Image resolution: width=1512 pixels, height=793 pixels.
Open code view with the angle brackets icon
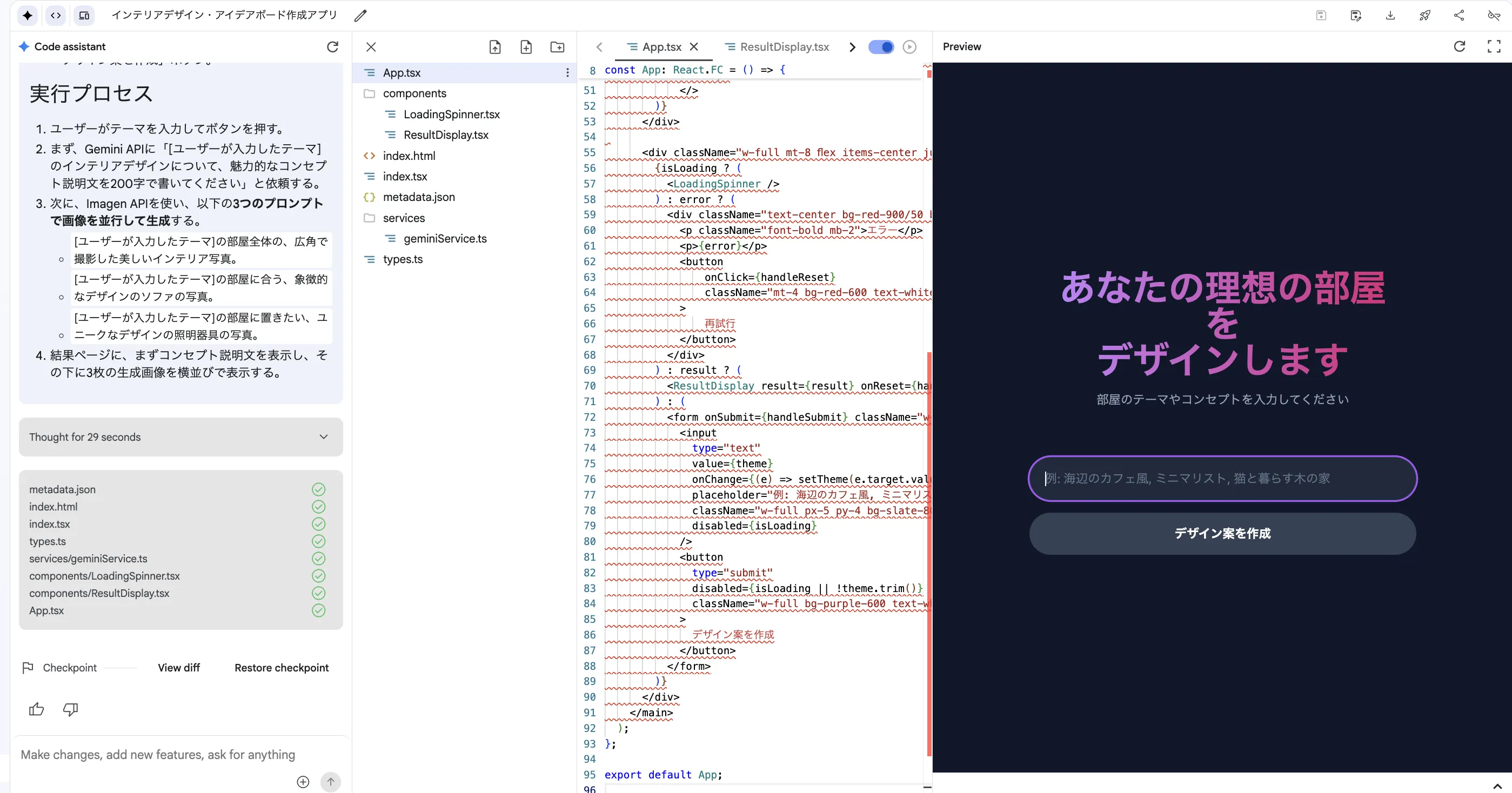click(56, 16)
